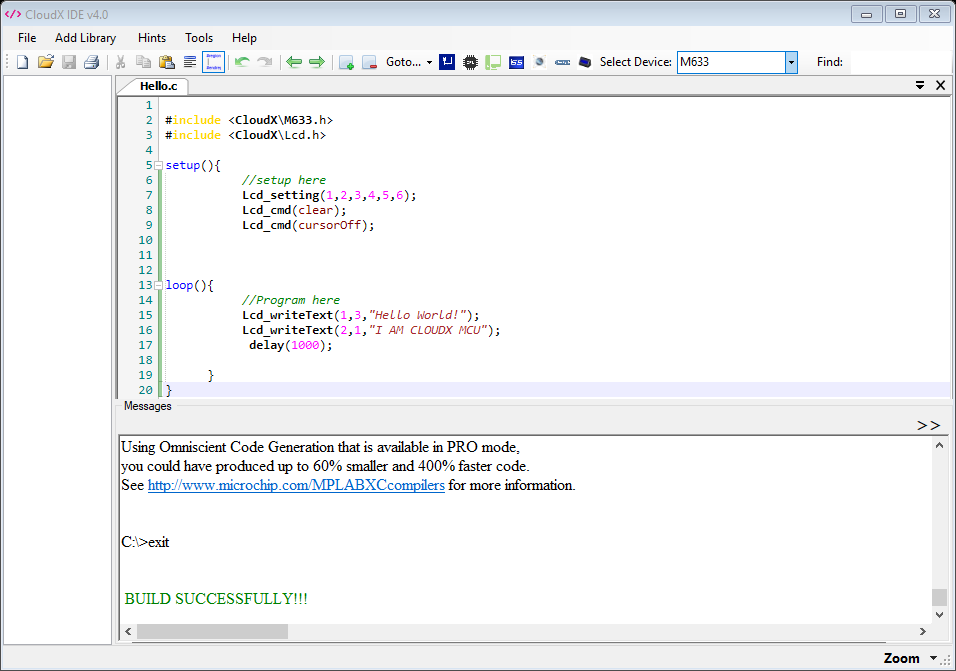Screen dimensions: 956x671
Task: Open the Zoom dropdown in status bar
Action: coord(910,658)
